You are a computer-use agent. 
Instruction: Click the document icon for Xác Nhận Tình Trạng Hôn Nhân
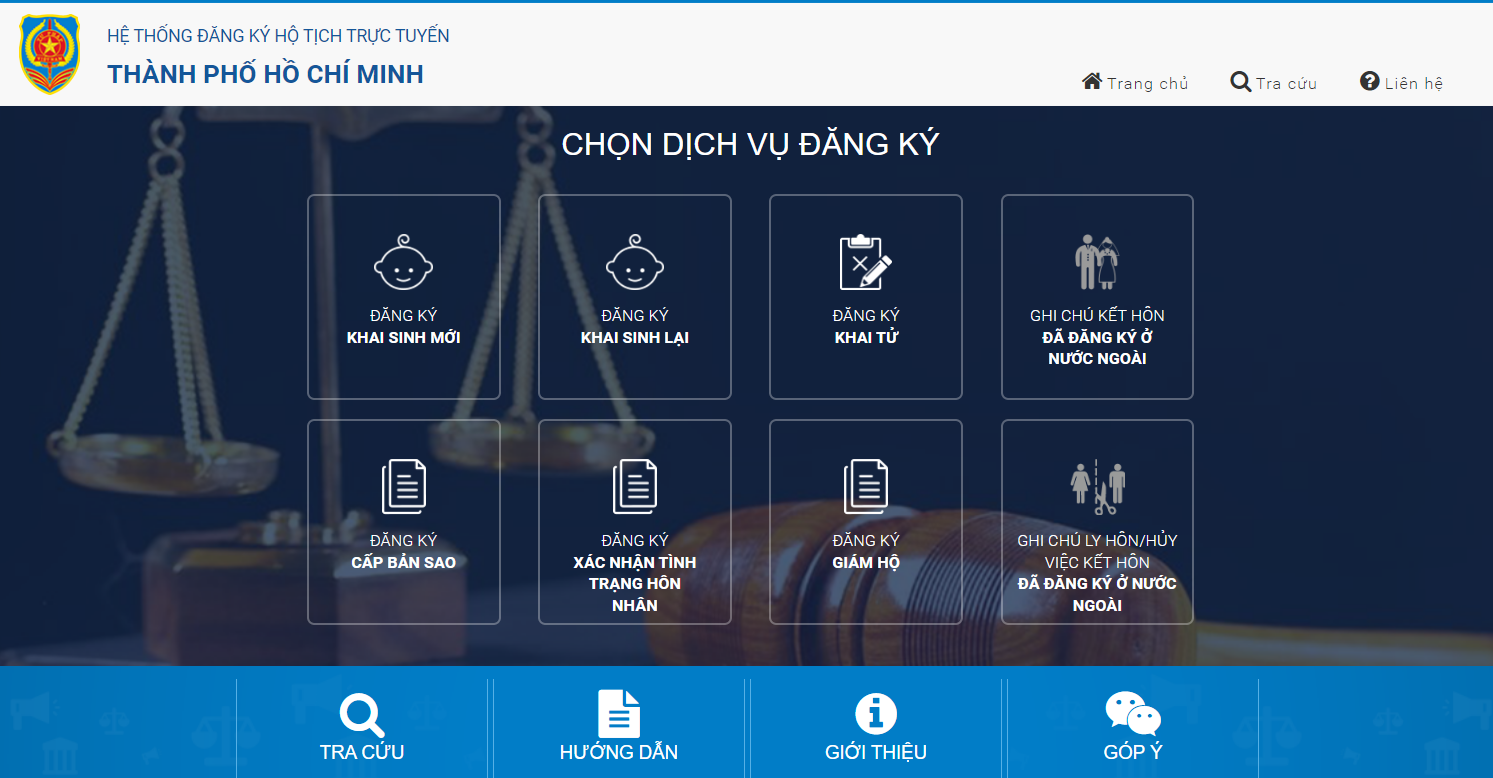pos(635,487)
